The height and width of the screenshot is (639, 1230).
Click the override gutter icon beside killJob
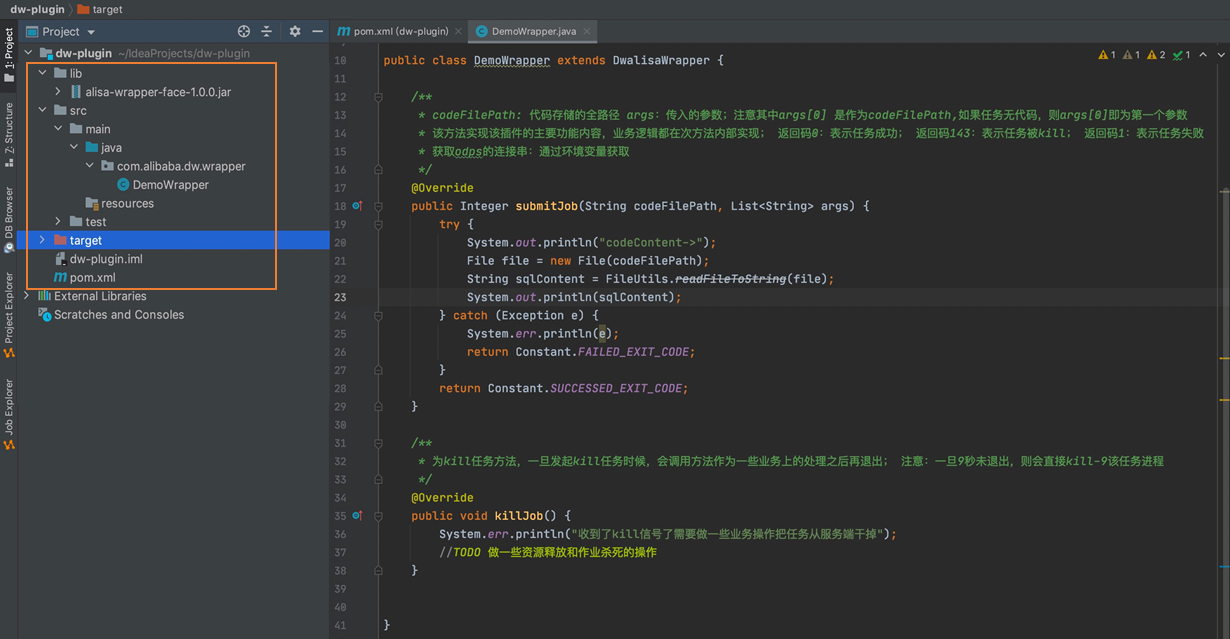pos(357,516)
